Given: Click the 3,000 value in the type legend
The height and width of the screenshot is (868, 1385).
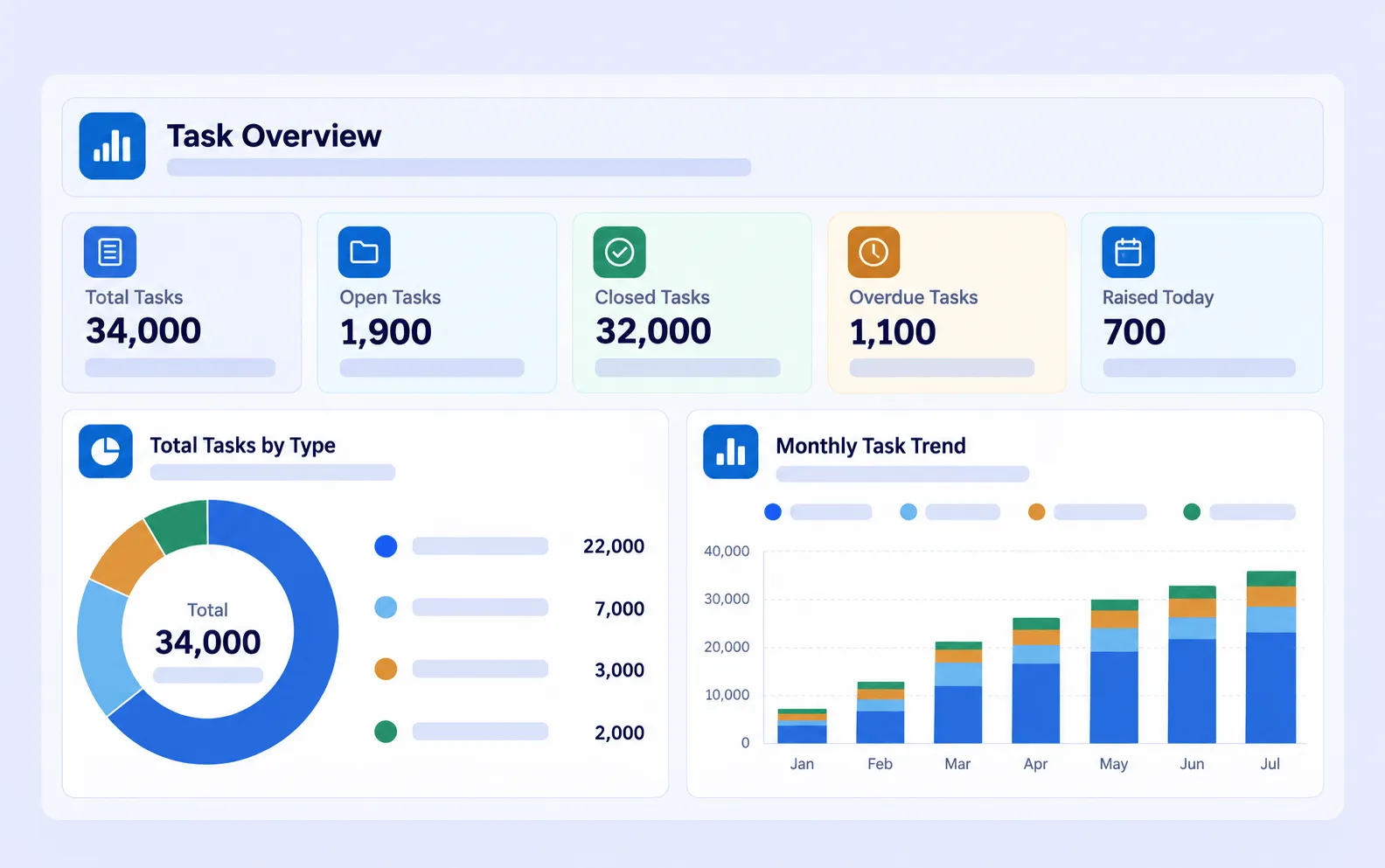Looking at the screenshot, I should (619, 670).
